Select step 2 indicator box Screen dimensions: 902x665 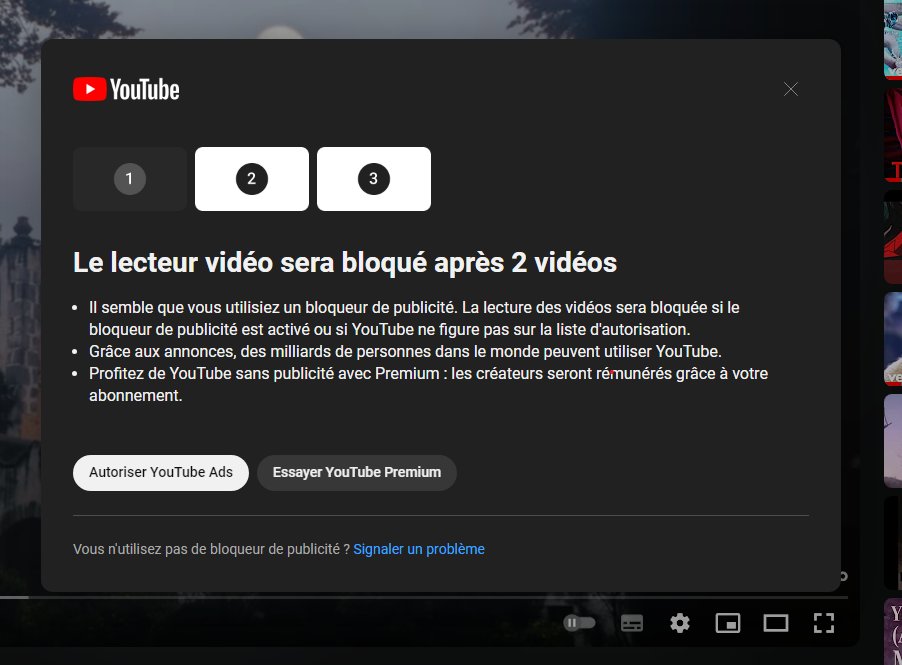pyautogui.click(x=252, y=179)
